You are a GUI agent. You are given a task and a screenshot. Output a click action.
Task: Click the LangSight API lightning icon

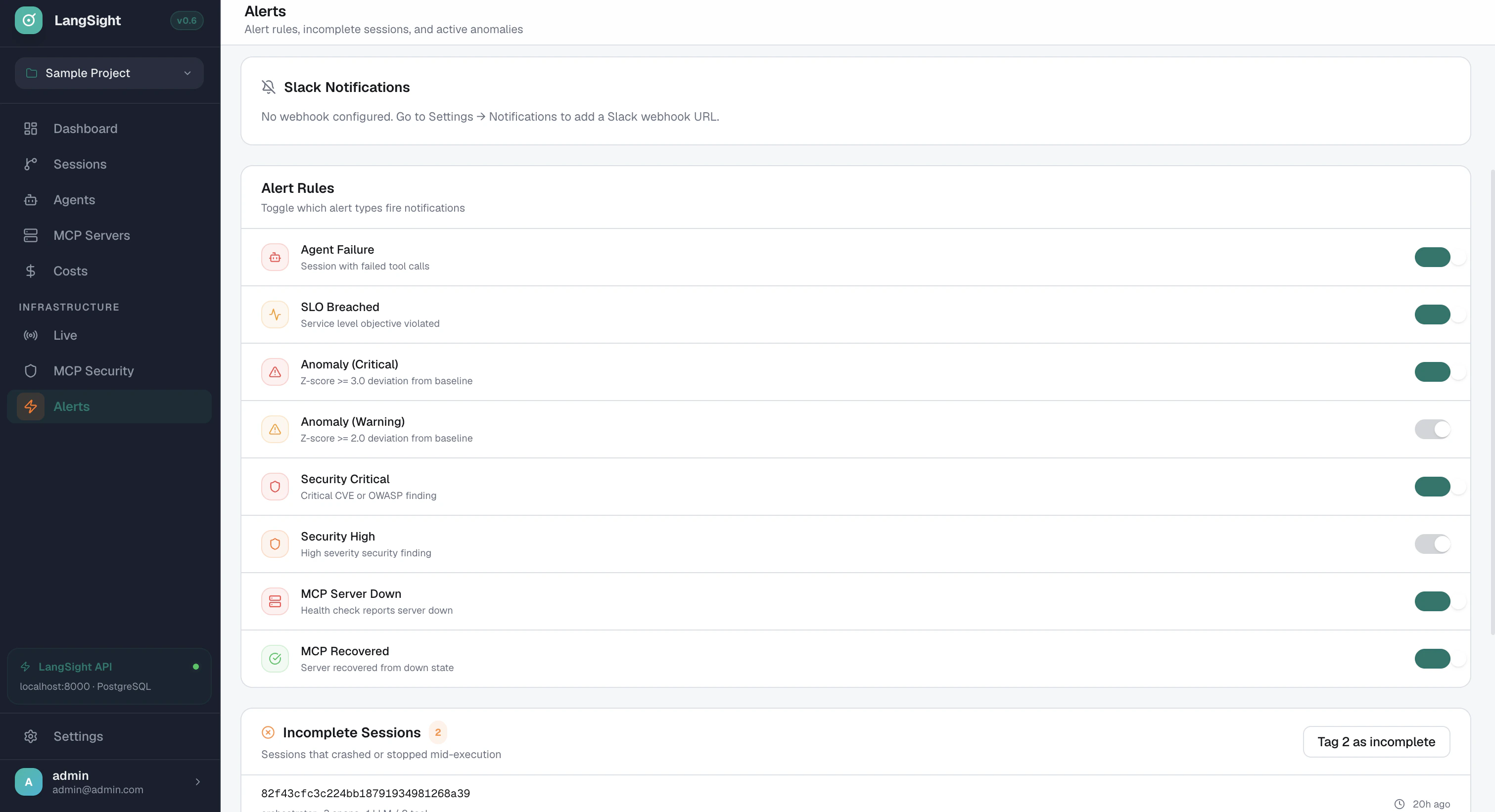tap(26, 667)
